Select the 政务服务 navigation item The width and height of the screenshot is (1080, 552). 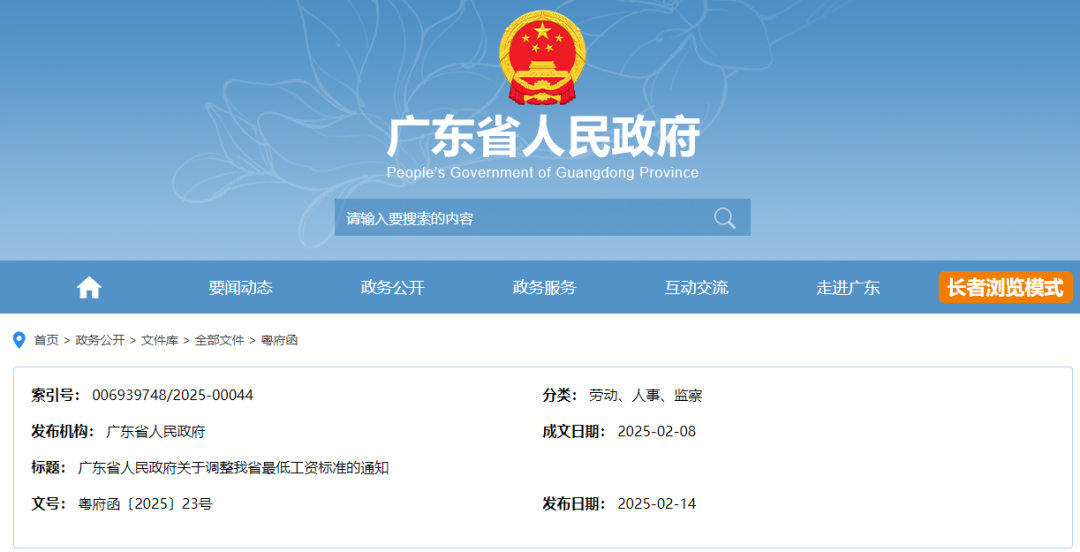pyautogui.click(x=544, y=288)
